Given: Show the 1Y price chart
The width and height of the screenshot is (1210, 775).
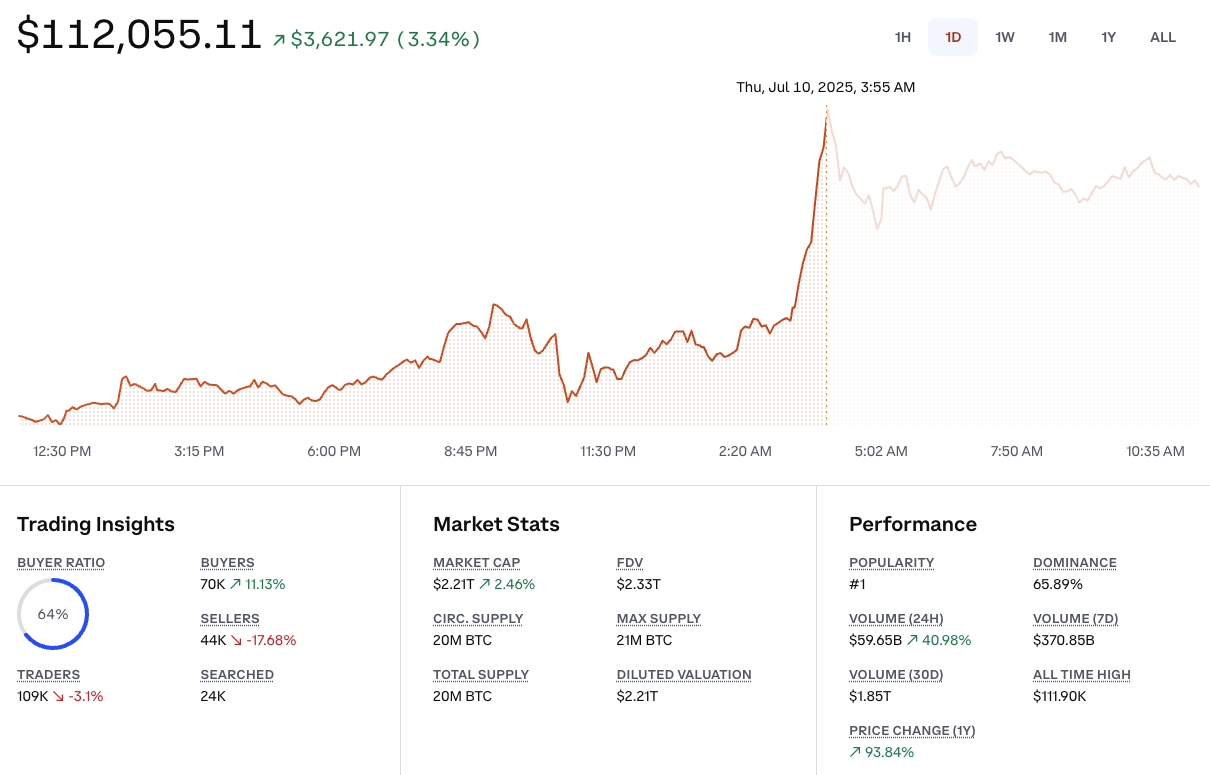Looking at the screenshot, I should 1108,37.
